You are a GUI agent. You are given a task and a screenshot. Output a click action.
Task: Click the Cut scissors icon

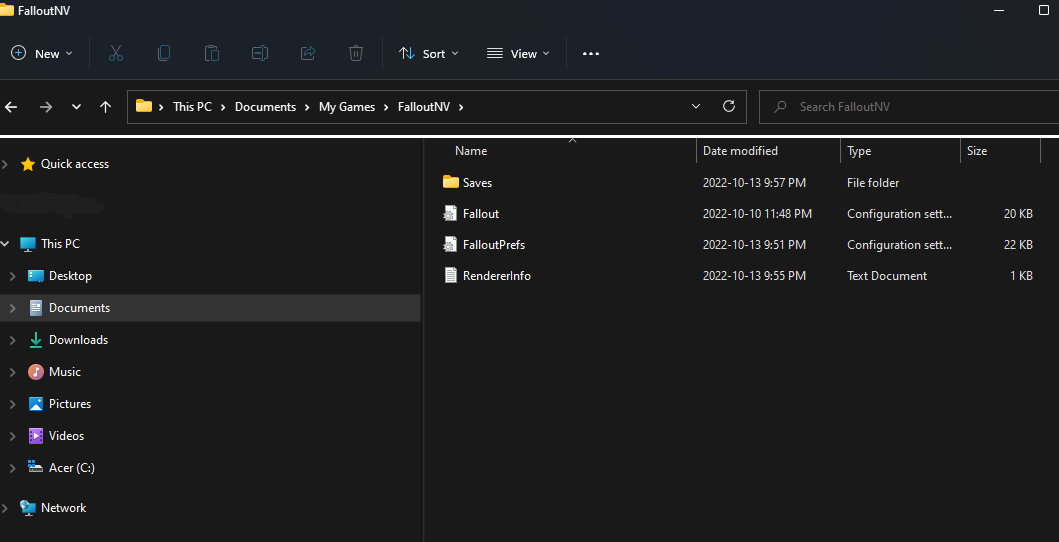(x=115, y=53)
